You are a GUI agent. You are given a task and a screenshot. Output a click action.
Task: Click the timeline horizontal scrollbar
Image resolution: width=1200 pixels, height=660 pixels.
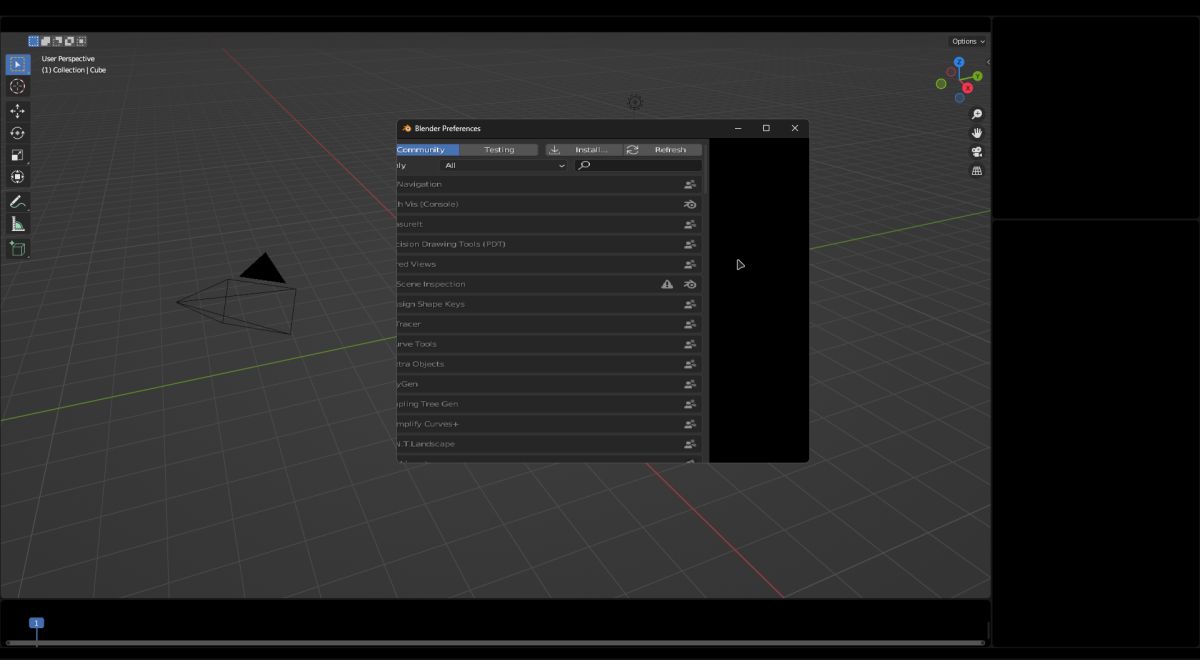pyautogui.click(x=495, y=642)
